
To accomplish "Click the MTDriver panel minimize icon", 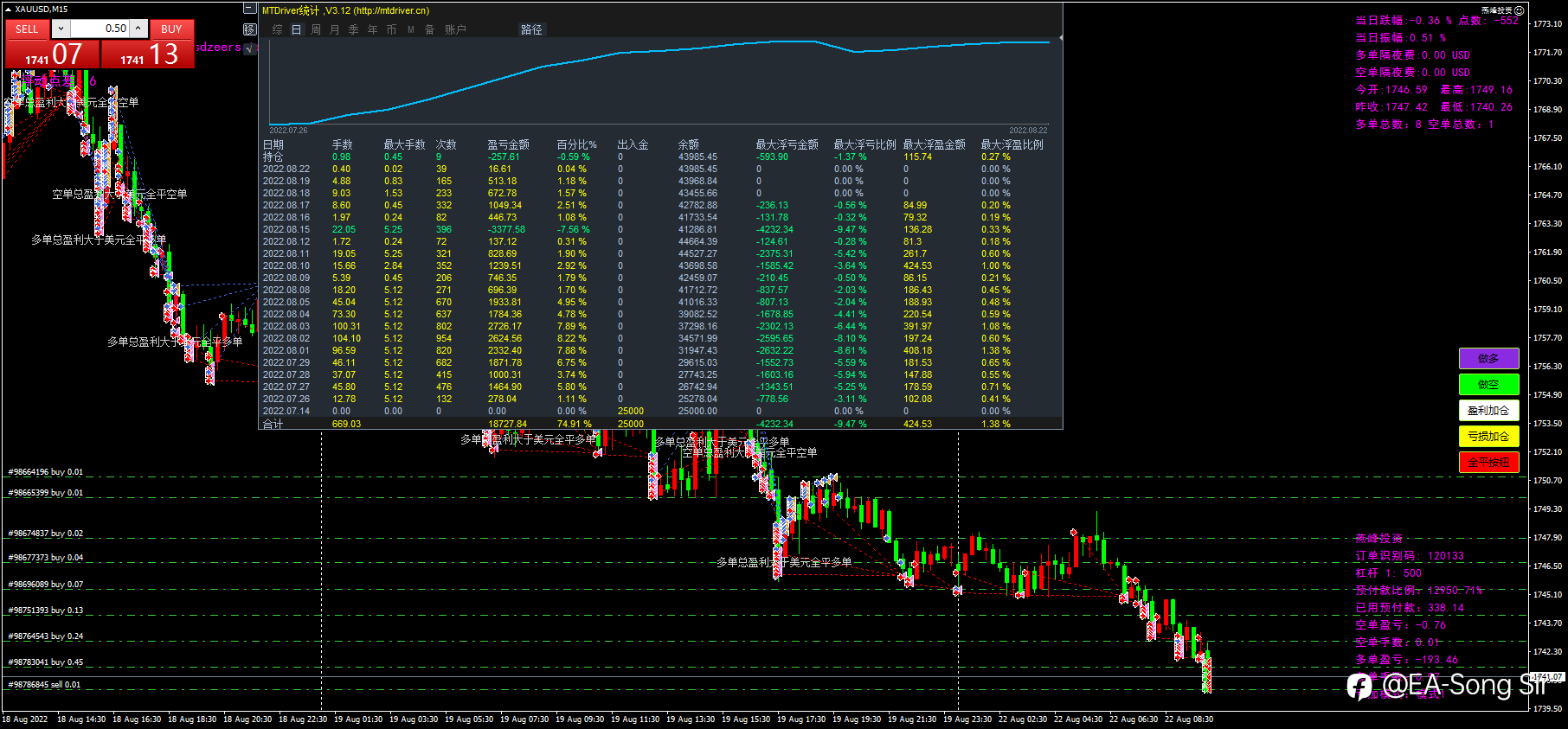I will point(249,10).
